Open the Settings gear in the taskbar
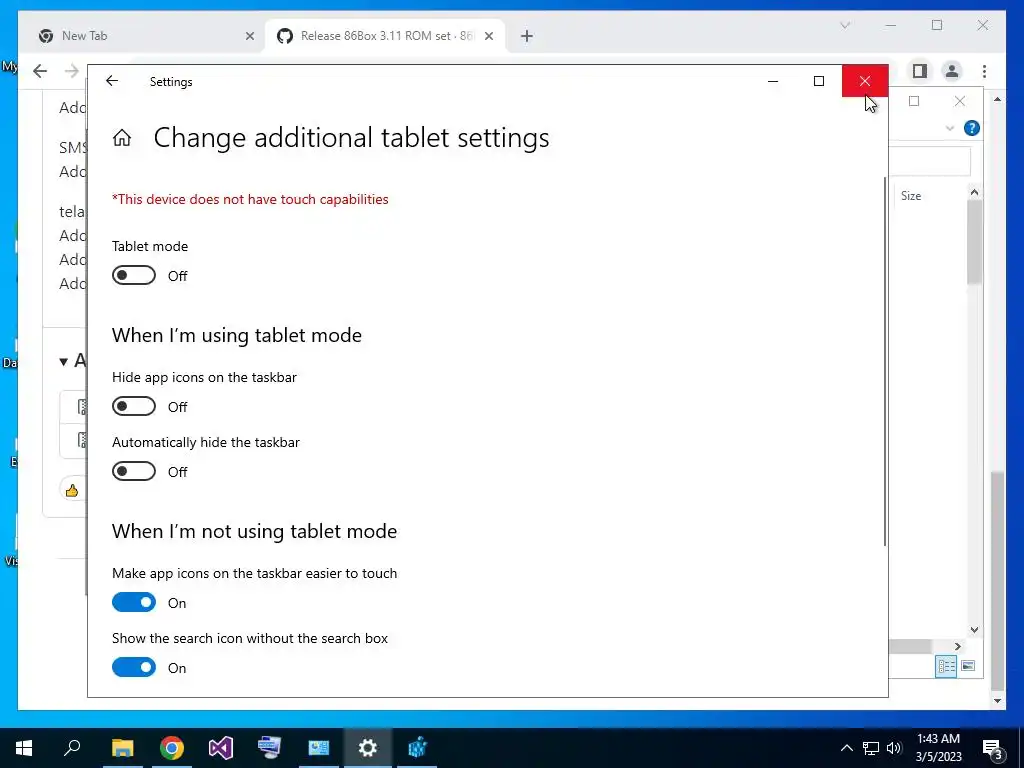1024x768 pixels. point(368,748)
